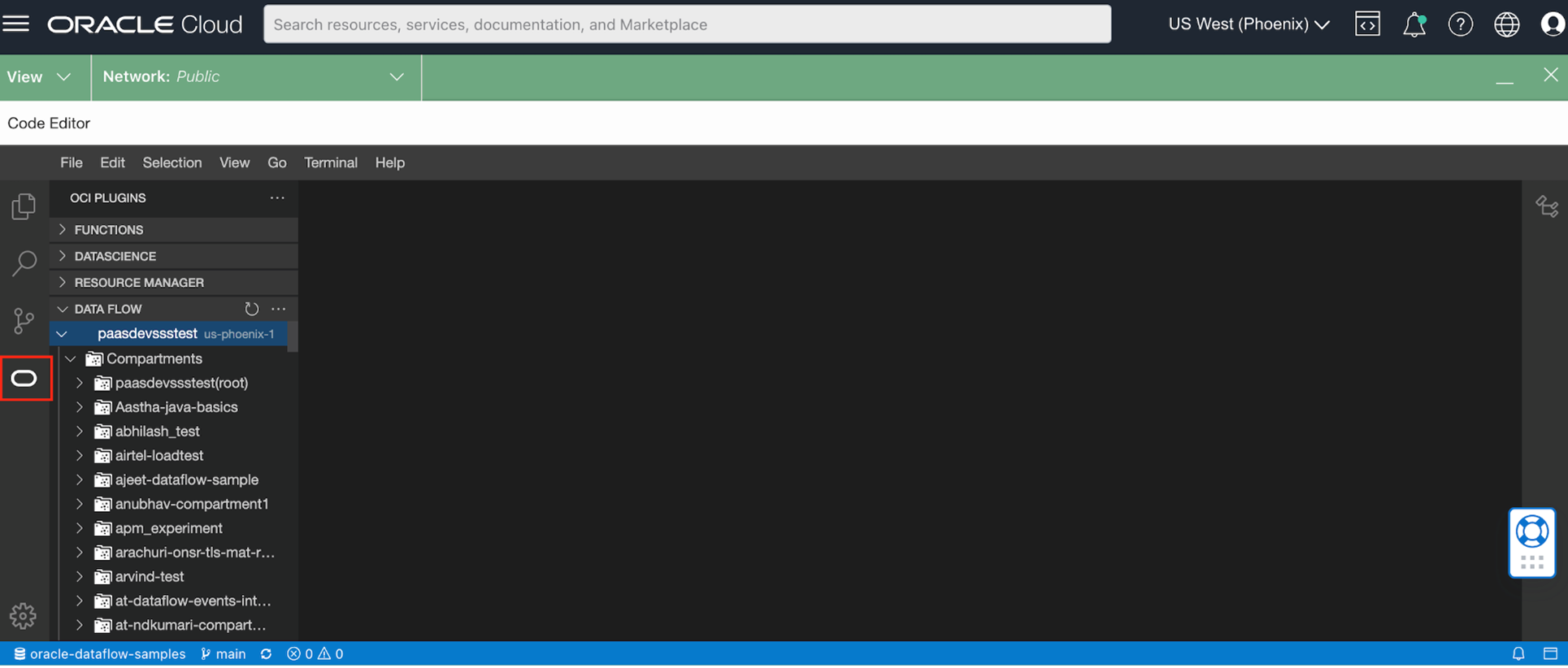The width and height of the screenshot is (1568, 668).
Task: Open the editor View menu
Action: tap(234, 163)
